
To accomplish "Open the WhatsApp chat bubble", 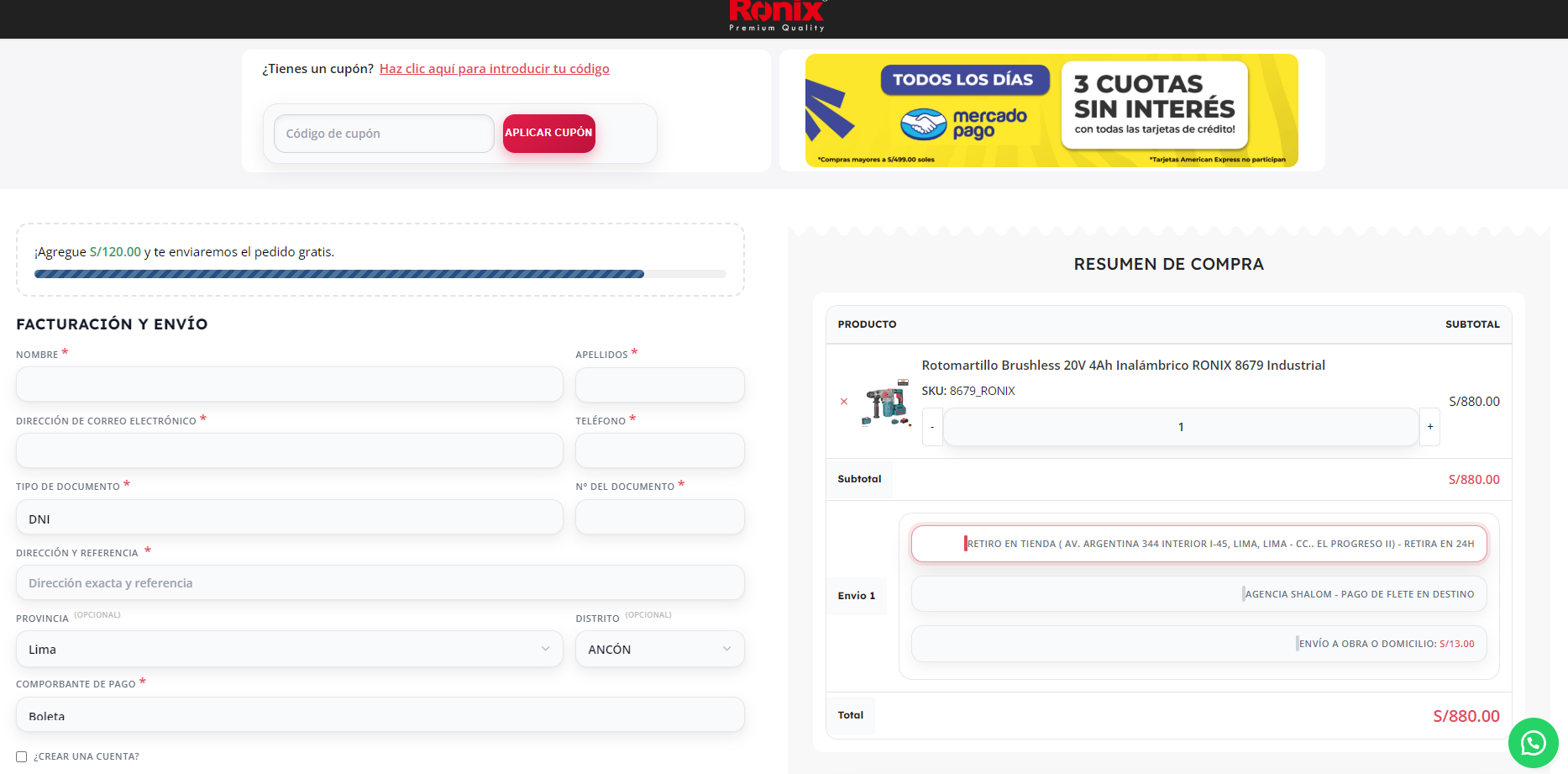I will tap(1533, 743).
